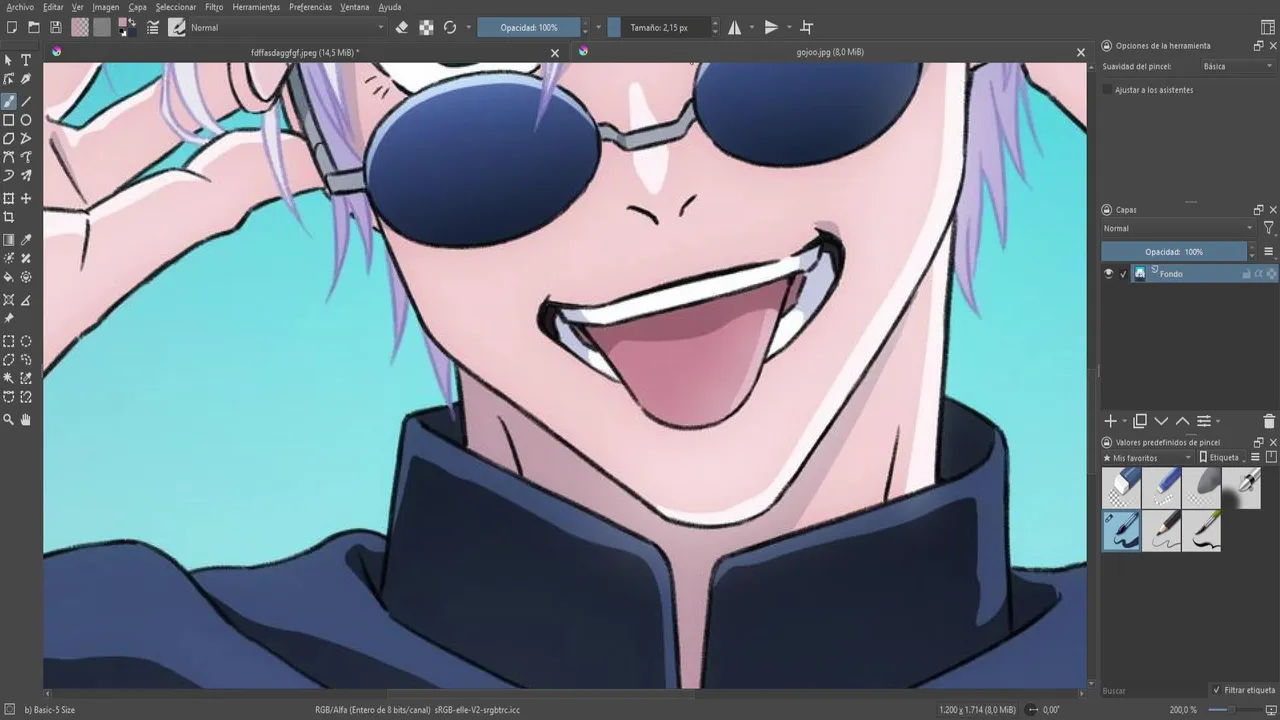Image resolution: width=1280 pixels, height=720 pixels.
Task: Move layer down with the arrow button
Action: (x=1161, y=421)
